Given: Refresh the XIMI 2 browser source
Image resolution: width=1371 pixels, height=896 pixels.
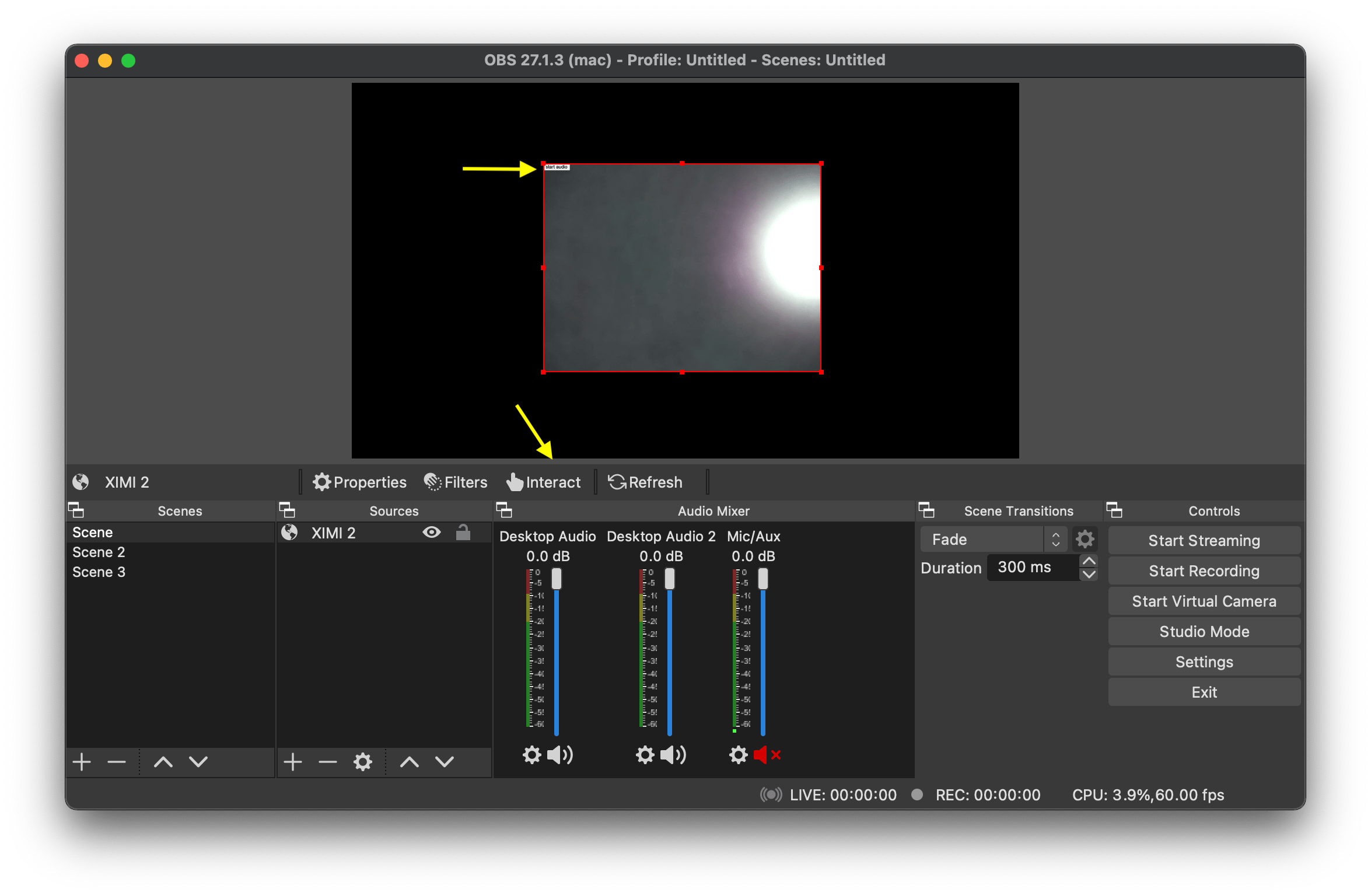Looking at the screenshot, I should 645,482.
